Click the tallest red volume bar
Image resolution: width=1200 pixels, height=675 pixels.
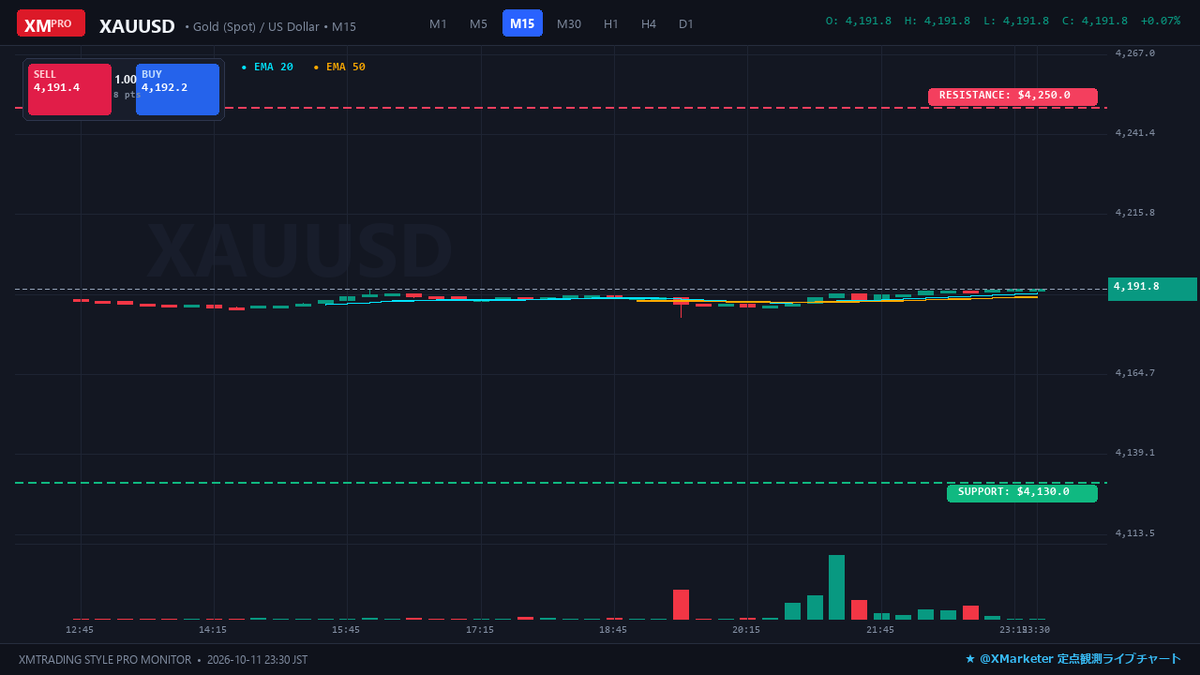pos(681,605)
